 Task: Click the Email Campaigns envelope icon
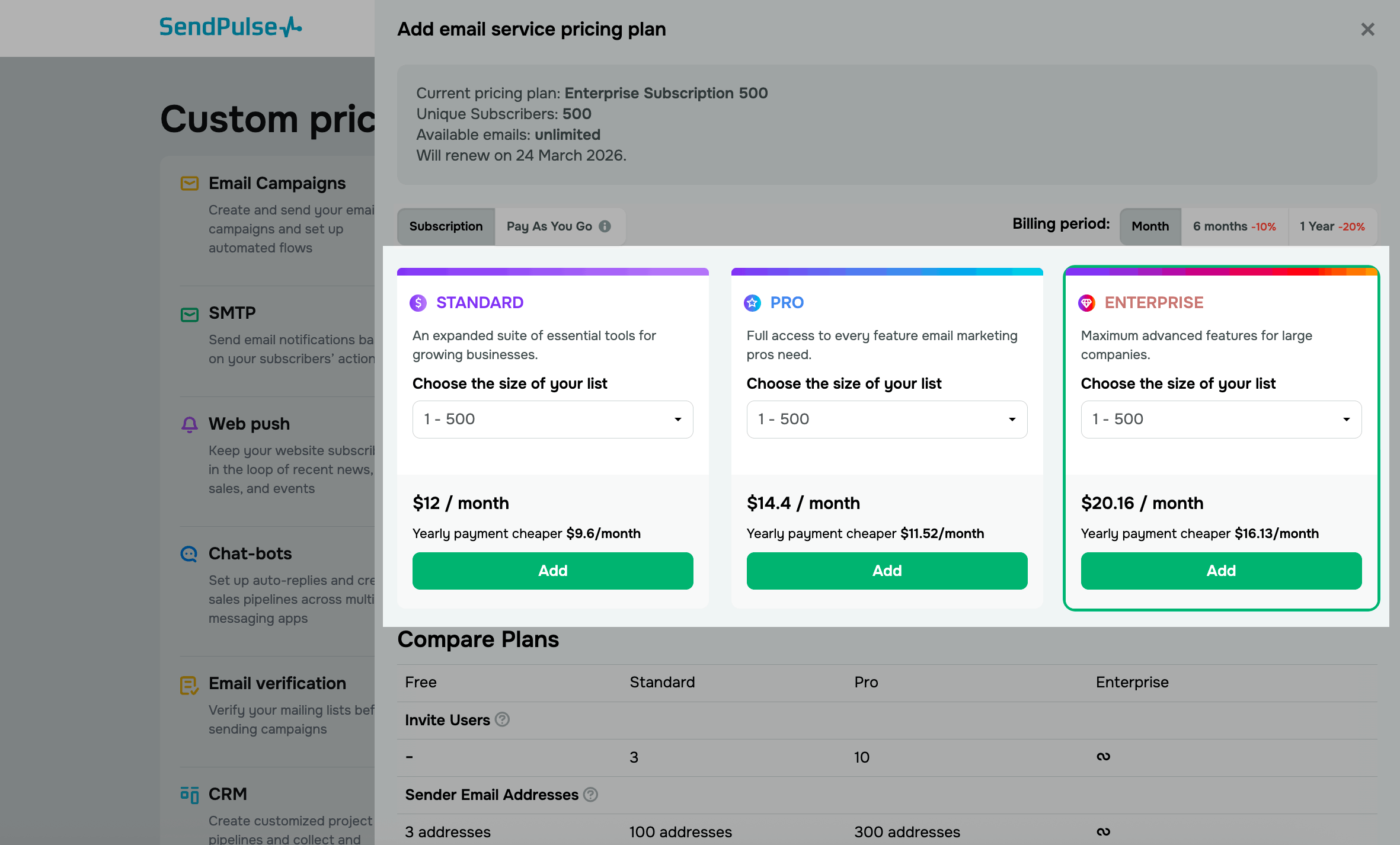[190, 184]
